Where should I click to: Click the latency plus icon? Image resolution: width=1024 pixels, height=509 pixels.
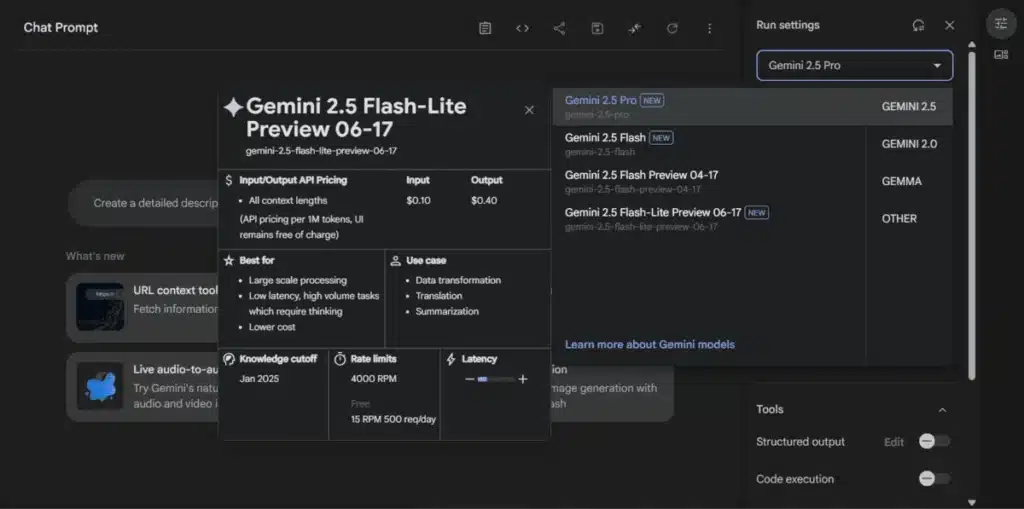coord(522,379)
